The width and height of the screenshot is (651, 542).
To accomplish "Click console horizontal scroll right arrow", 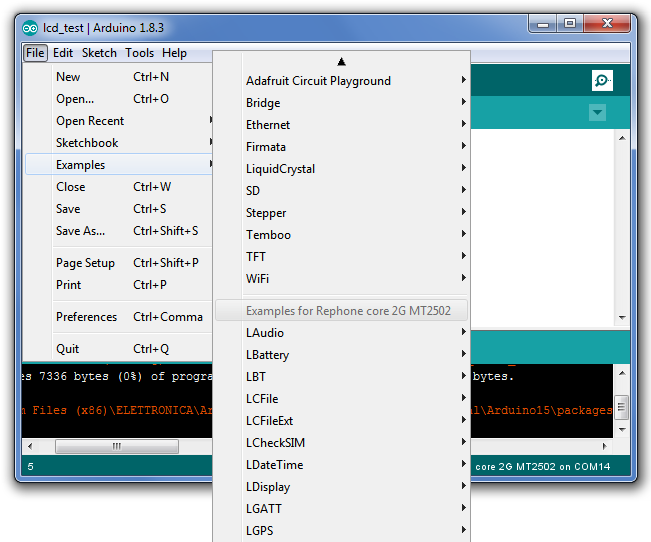I will (604, 446).
